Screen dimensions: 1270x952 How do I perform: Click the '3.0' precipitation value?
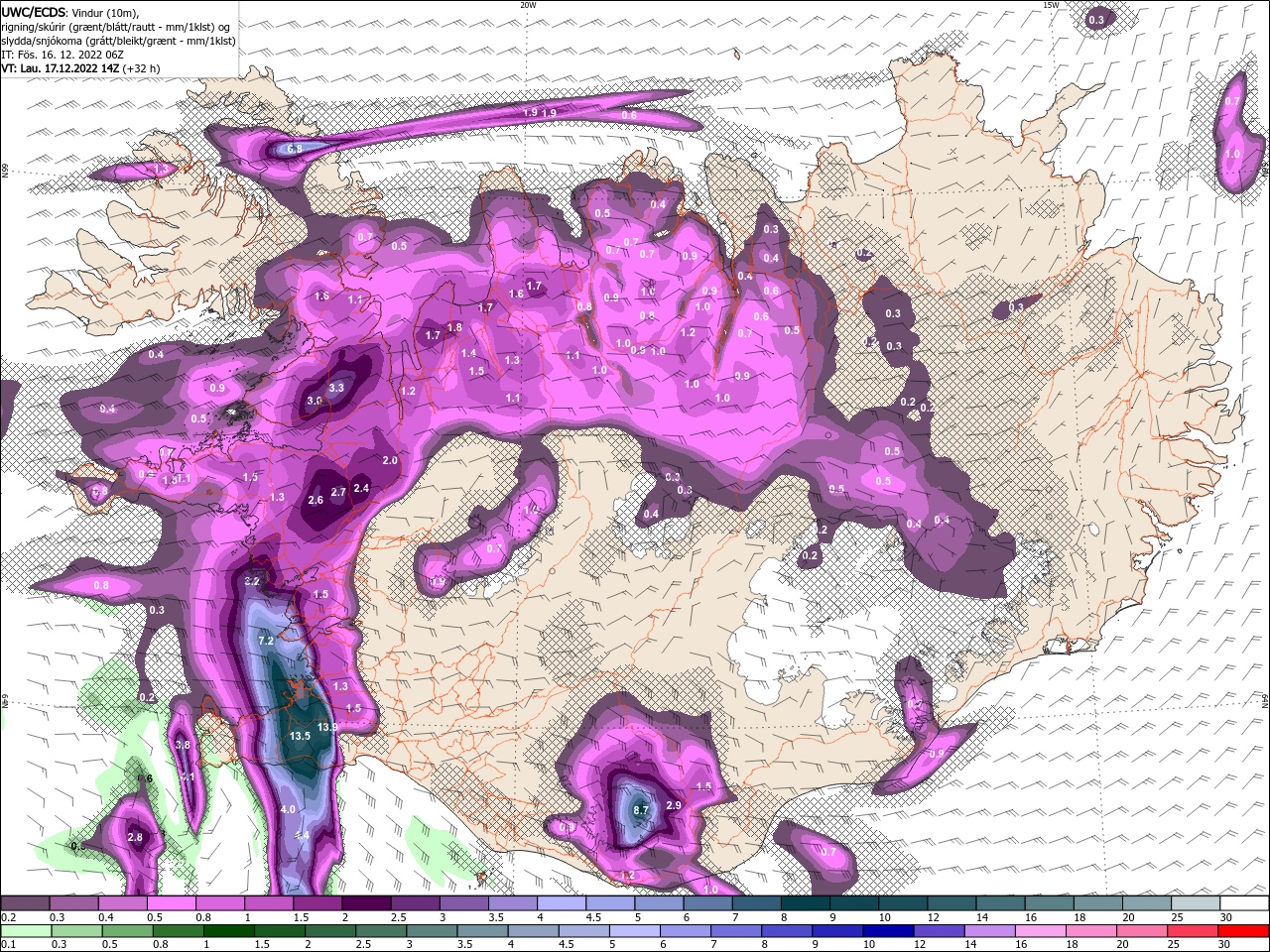pos(315,401)
